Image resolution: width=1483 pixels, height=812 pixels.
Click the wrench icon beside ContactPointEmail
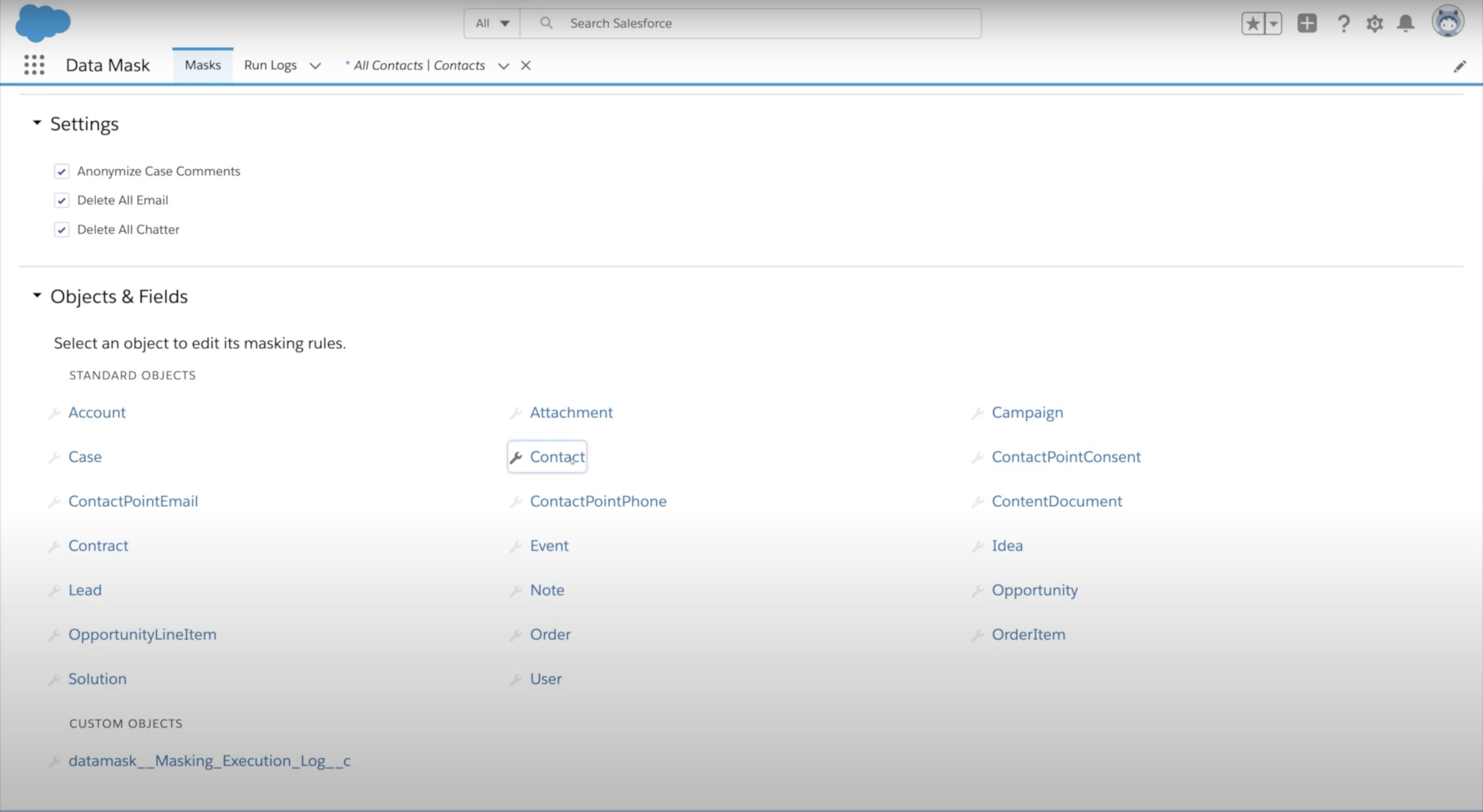click(55, 501)
